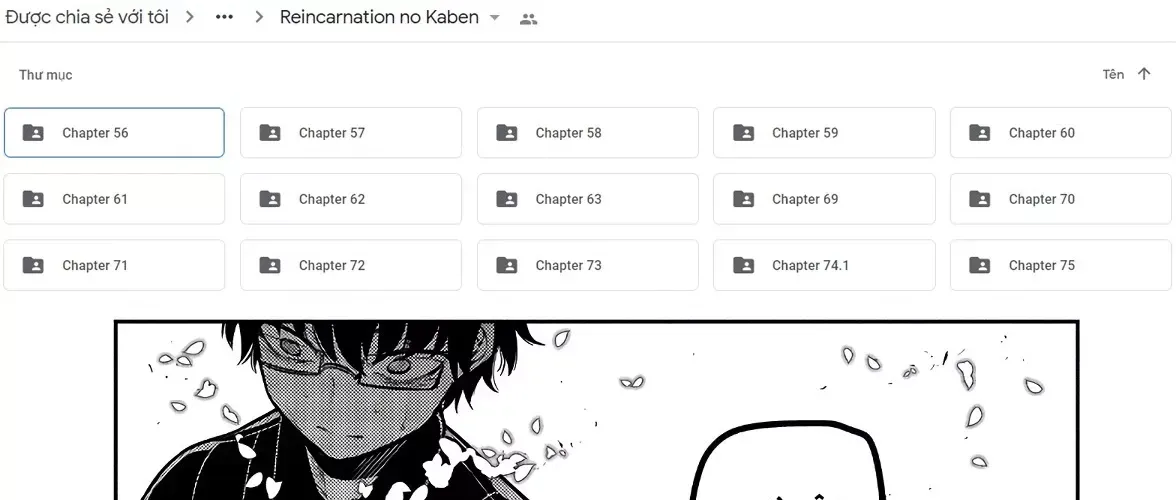Click the Chapter 69 shared folder icon
Image resolution: width=1176 pixels, height=500 pixels.
point(743,199)
